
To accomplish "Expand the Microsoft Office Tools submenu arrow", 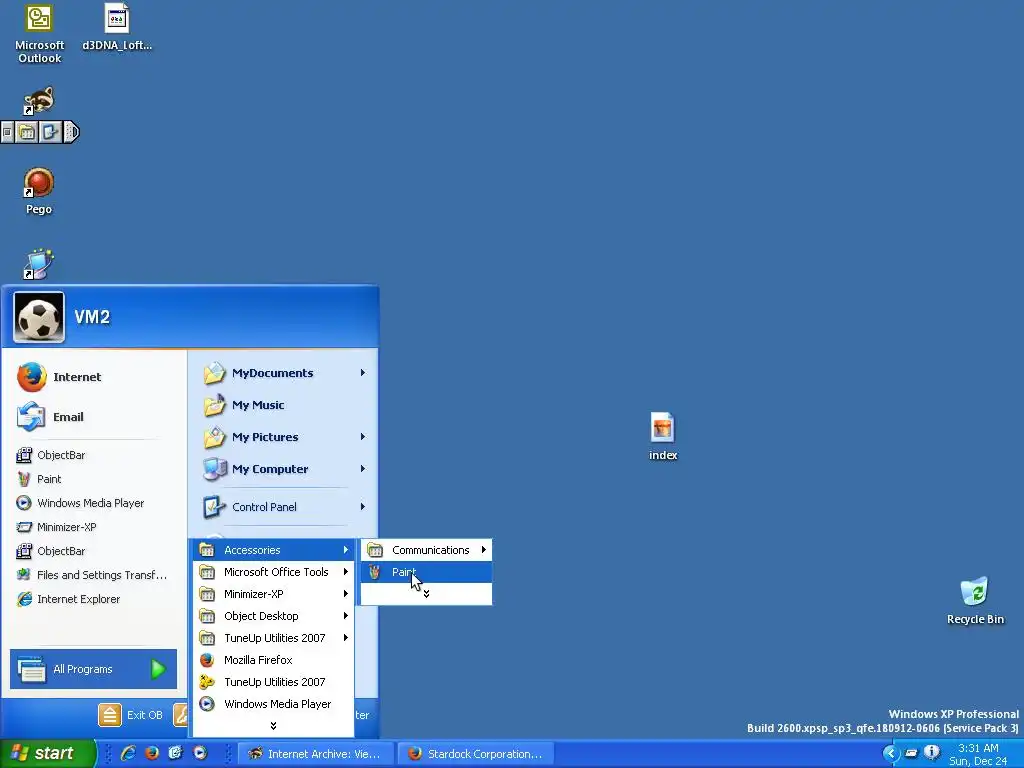I will [345, 572].
